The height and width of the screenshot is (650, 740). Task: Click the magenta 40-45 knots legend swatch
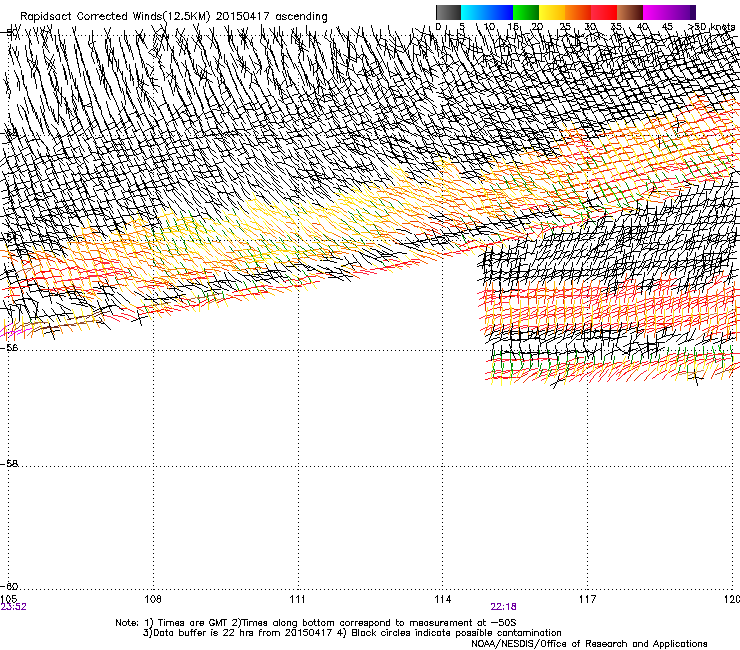pyautogui.click(x=656, y=12)
